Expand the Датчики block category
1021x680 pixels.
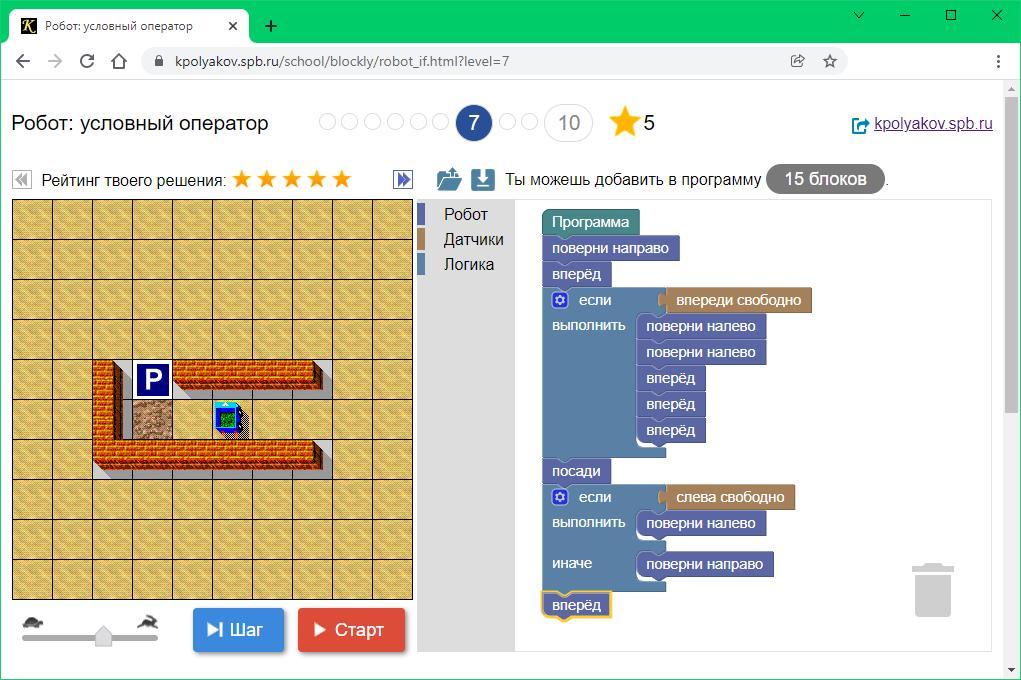[x=473, y=239]
